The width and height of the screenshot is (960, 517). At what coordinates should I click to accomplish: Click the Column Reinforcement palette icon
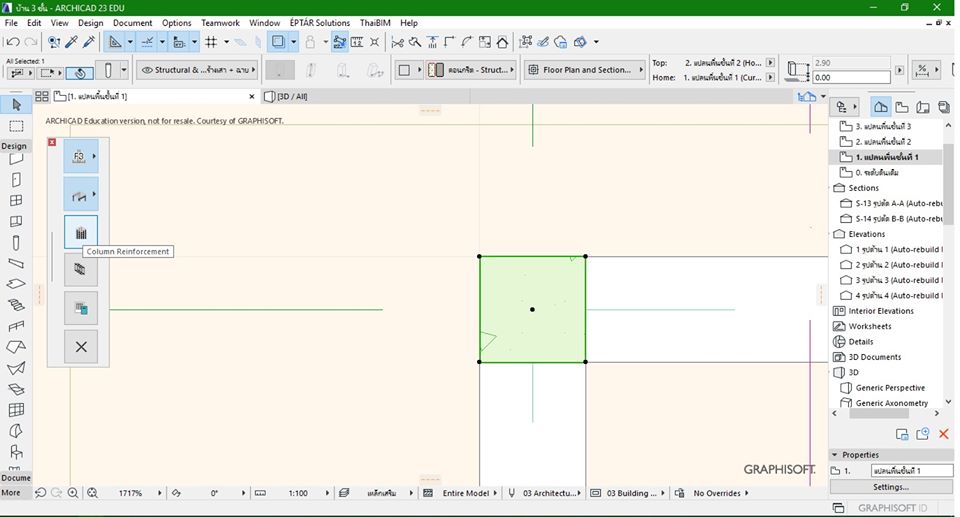coord(81,232)
